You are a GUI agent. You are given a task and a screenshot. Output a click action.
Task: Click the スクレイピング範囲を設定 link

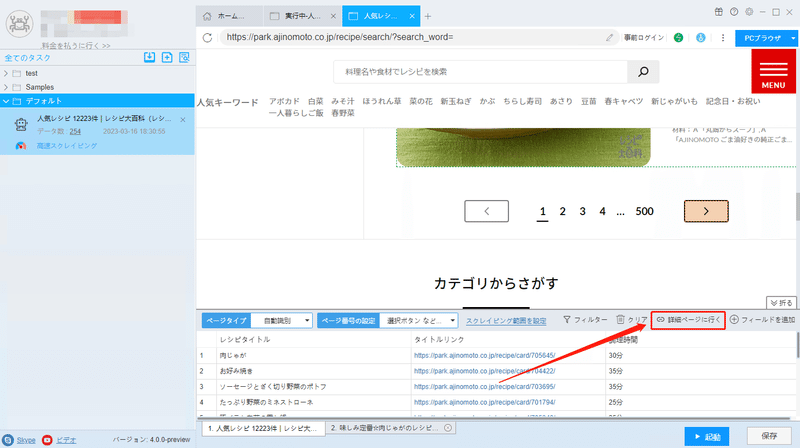click(506, 321)
